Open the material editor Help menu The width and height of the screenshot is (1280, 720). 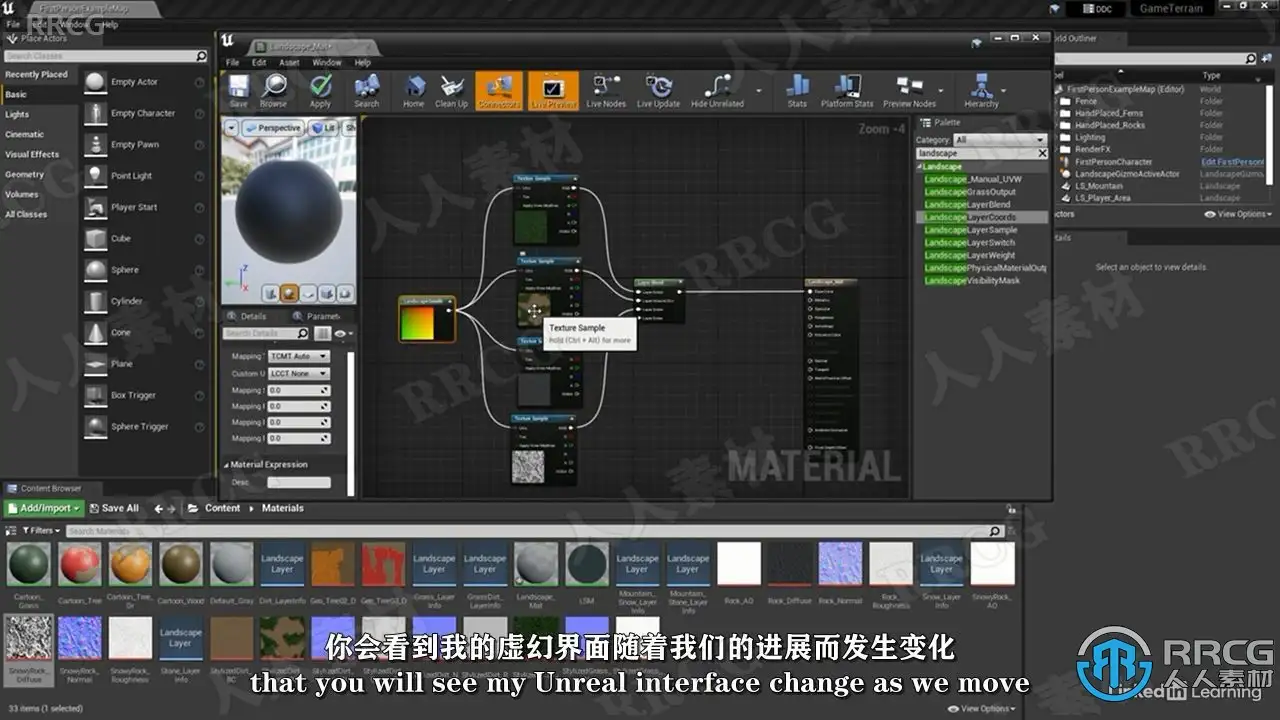point(363,62)
